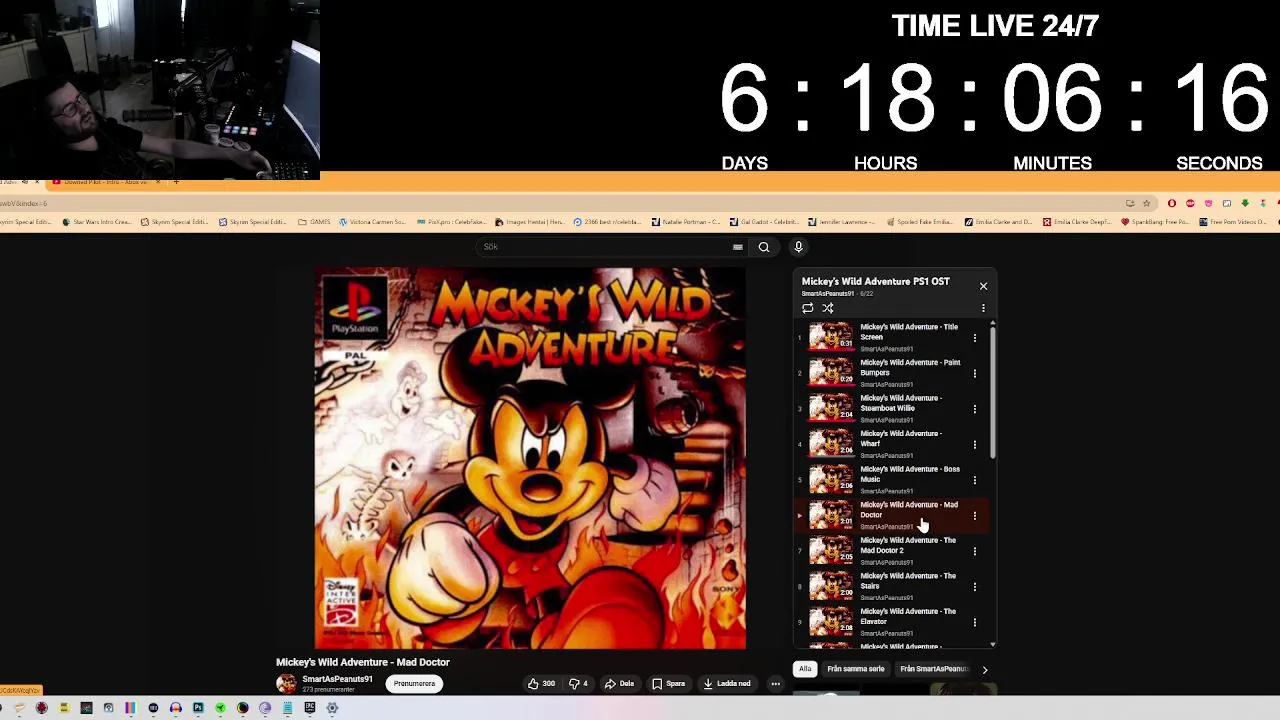Like the video with thumbs up
The width and height of the screenshot is (1280, 720).
click(542, 684)
